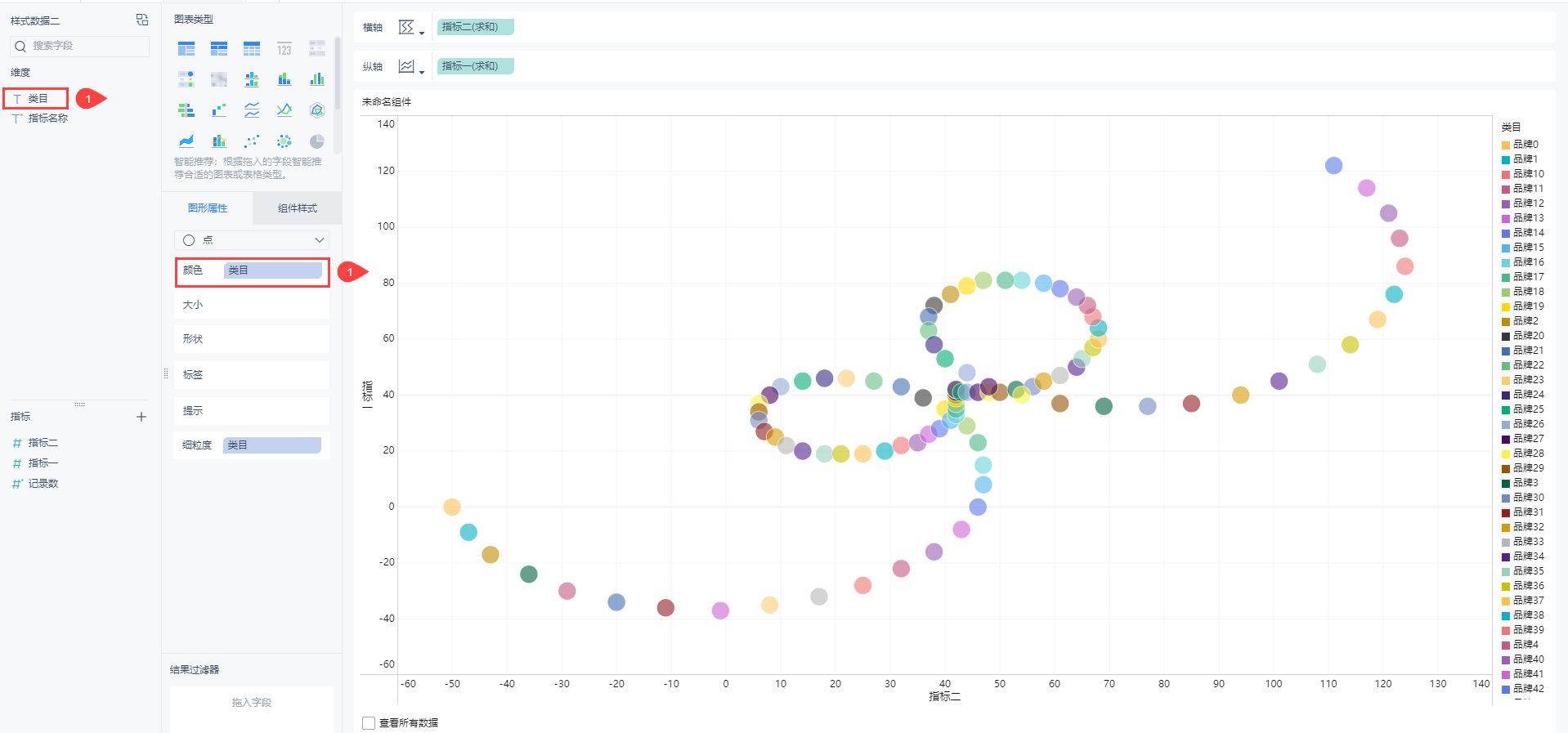The width and height of the screenshot is (1568, 733).
Task: Select the cross table chart type icon
Action: click(x=219, y=49)
